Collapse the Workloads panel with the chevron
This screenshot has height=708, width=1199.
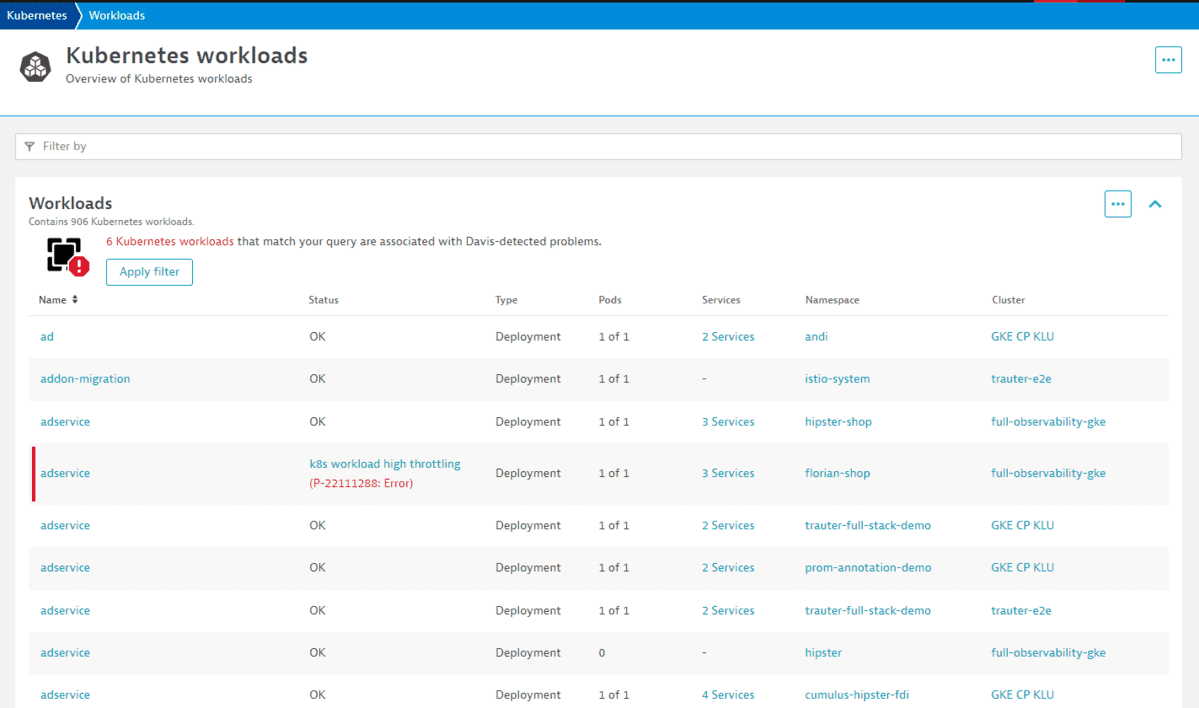pos(1155,203)
